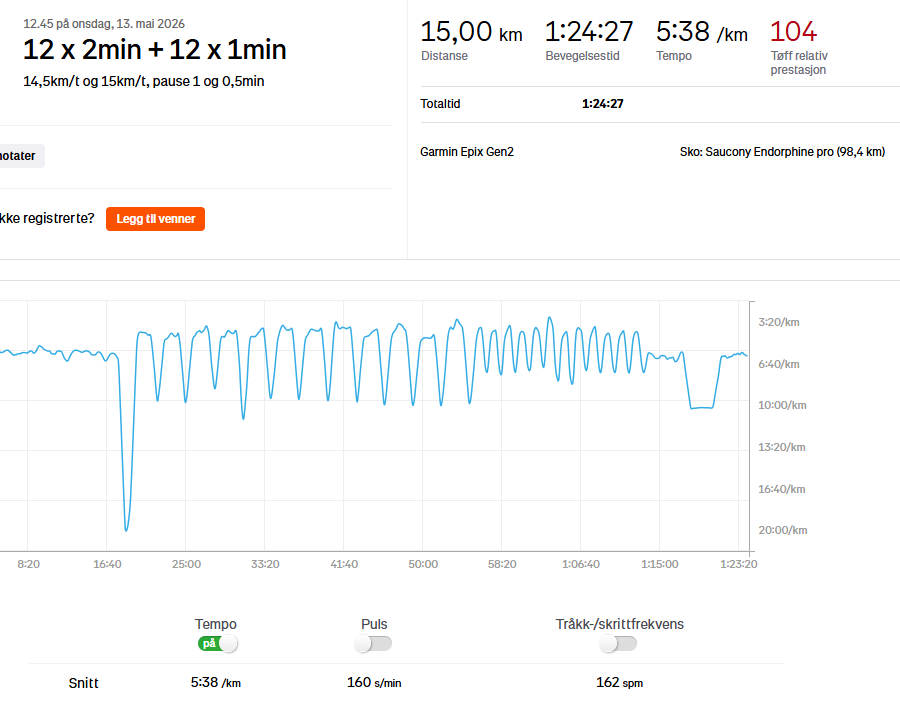
Task: Click the 50:00 time axis label
Action: click(423, 564)
